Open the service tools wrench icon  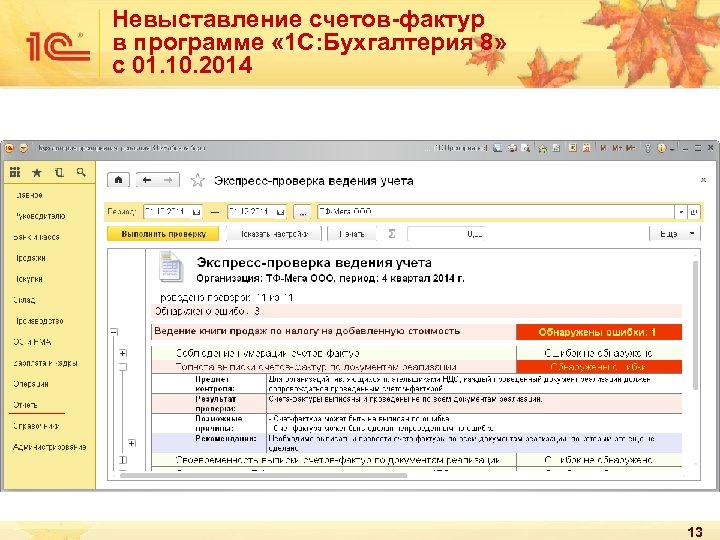648,148
